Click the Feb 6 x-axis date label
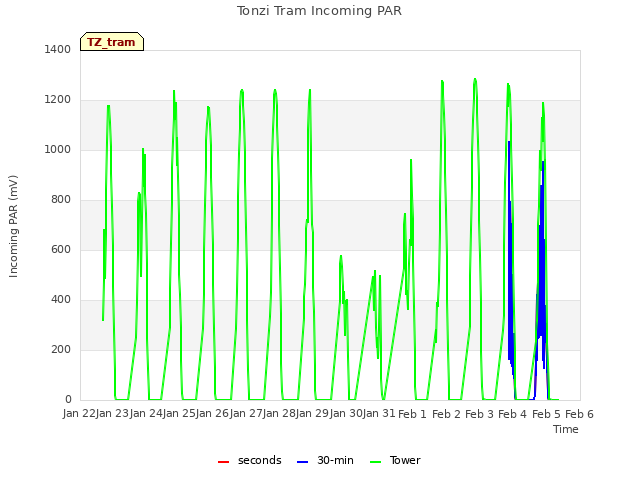 579,414
